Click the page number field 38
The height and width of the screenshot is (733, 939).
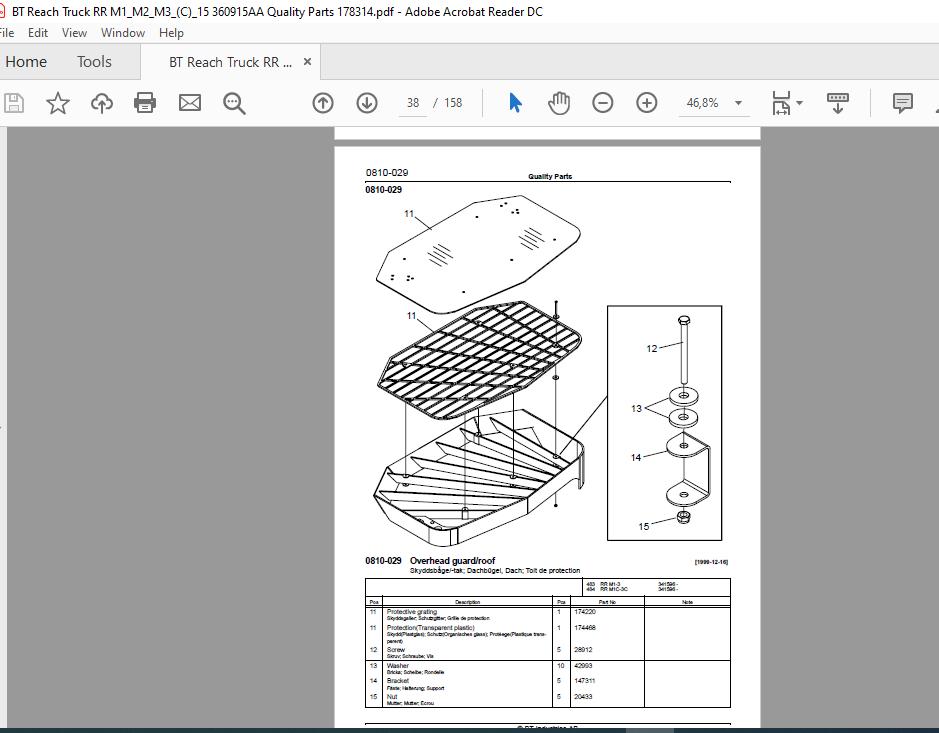click(x=413, y=103)
